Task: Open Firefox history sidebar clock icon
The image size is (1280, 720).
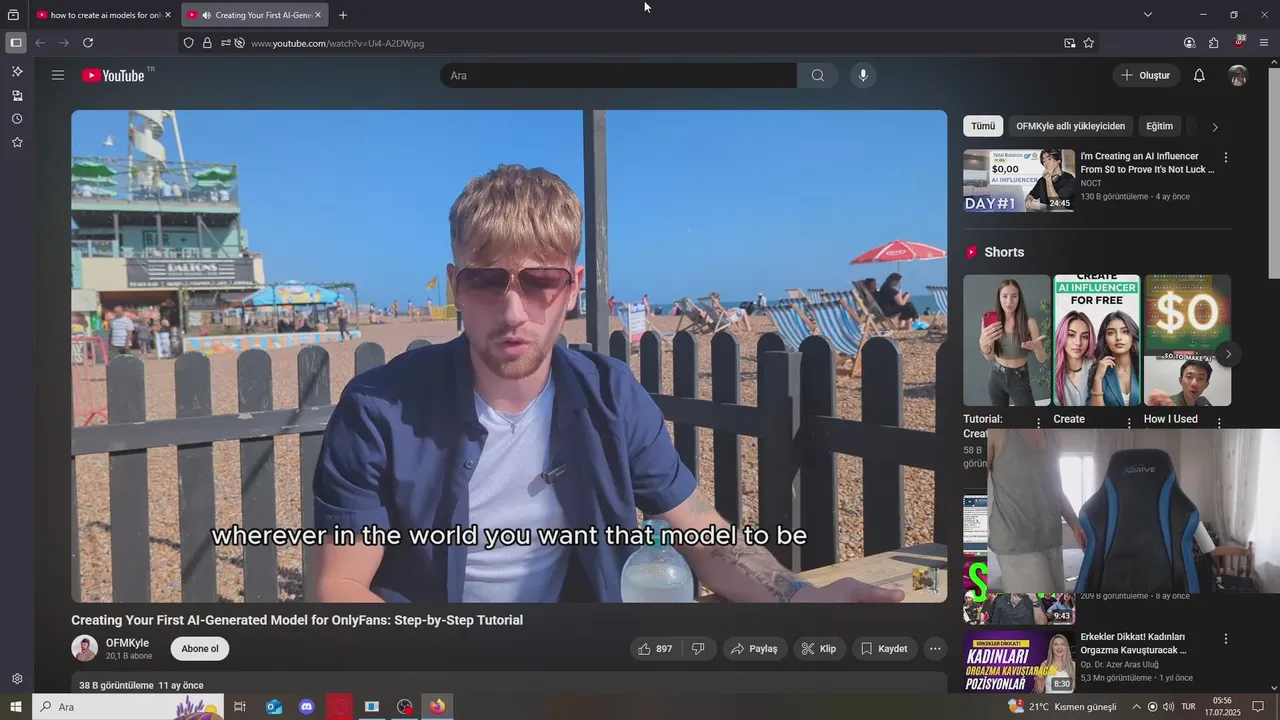Action: click(x=17, y=119)
